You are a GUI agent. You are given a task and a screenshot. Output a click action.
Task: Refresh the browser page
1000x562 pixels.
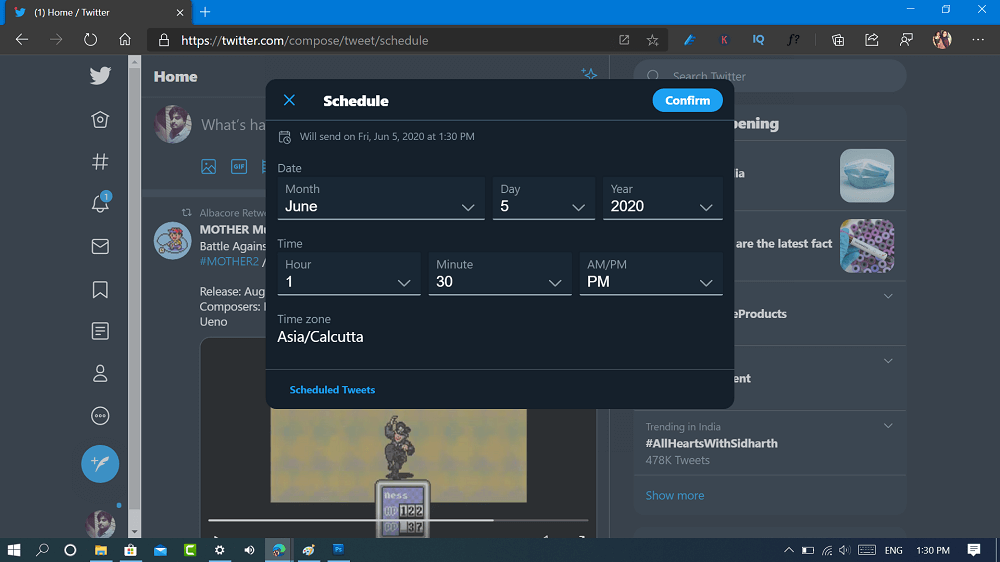click(x=91, y=40)
